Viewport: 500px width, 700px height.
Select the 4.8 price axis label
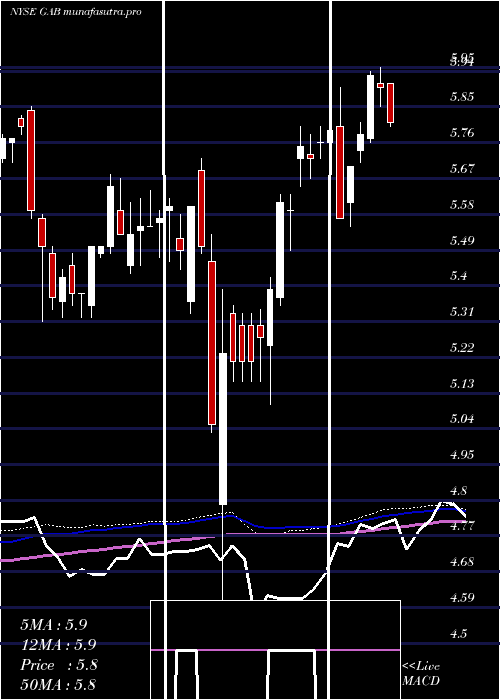pyautogui.click(x=458, y=491)
